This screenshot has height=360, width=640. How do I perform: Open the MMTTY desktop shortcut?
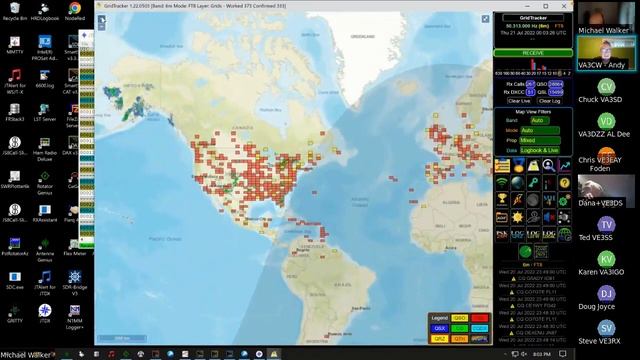click(15, 45)
